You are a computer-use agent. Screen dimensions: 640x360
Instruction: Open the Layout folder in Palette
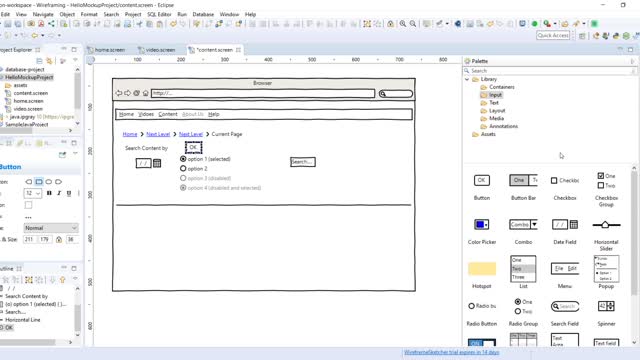click(493, 111)
